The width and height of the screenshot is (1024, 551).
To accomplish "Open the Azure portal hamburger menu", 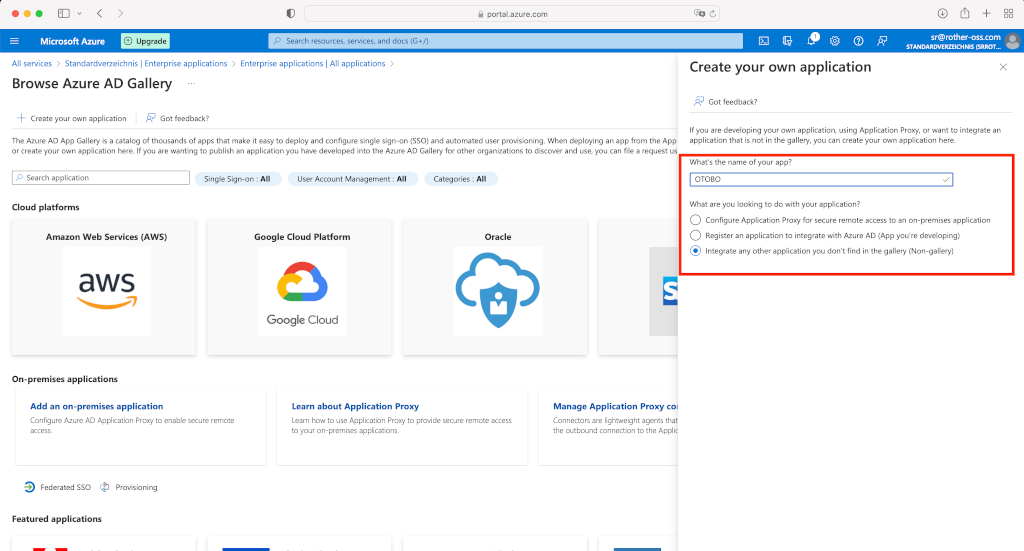I will [x=14, y=41].
